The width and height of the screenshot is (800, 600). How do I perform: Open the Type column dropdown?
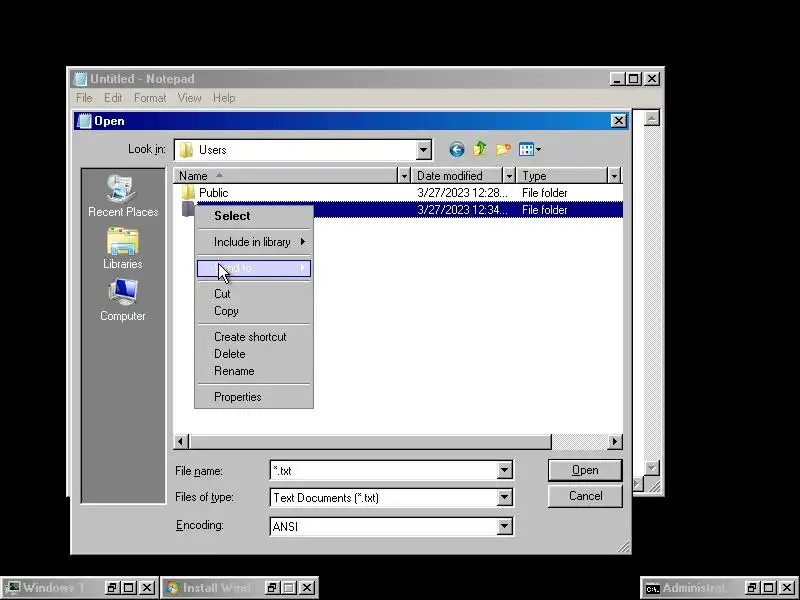(614, 176)
